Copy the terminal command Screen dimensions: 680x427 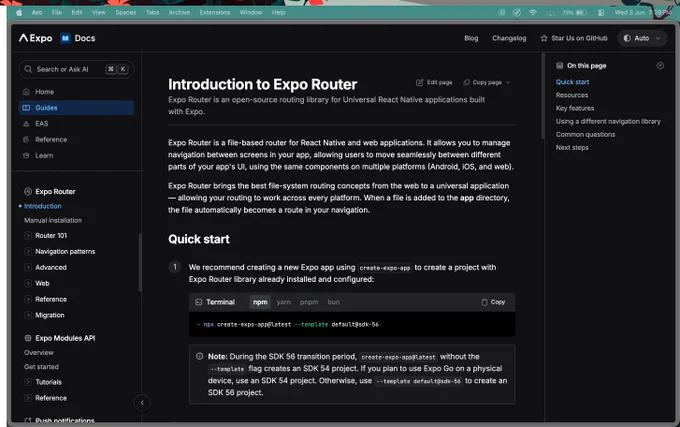click(493, 303)
